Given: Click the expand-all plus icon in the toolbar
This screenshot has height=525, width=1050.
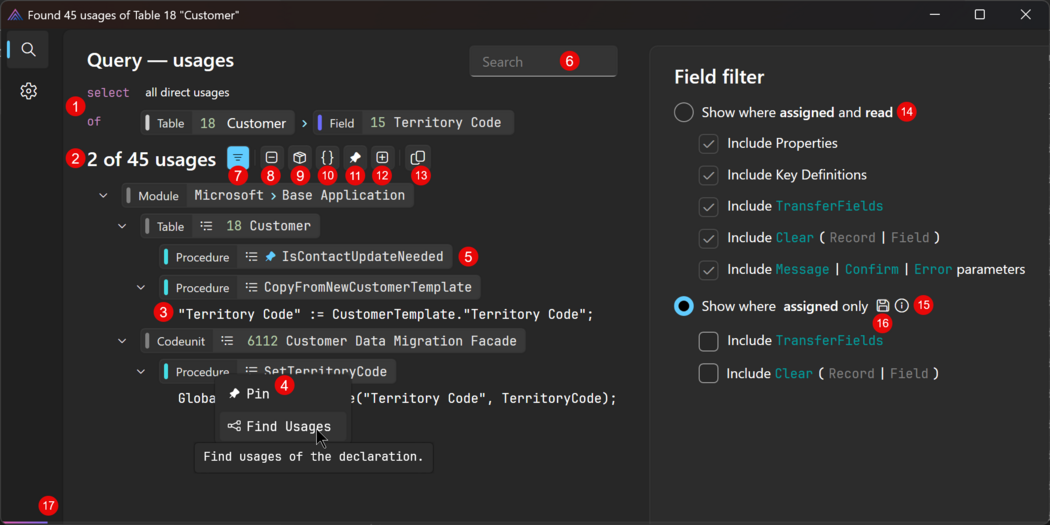Looking at the screenshot, I should [382, 158].
